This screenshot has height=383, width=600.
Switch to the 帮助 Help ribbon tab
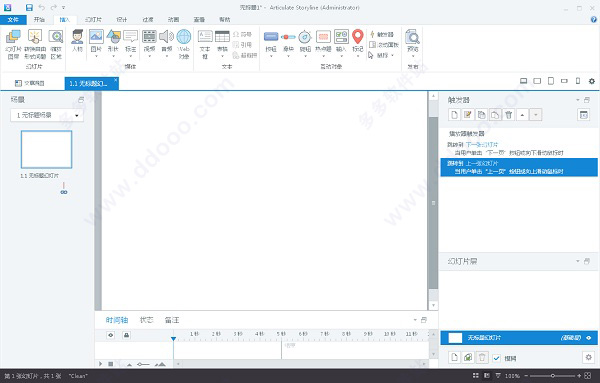click(225, 20)
